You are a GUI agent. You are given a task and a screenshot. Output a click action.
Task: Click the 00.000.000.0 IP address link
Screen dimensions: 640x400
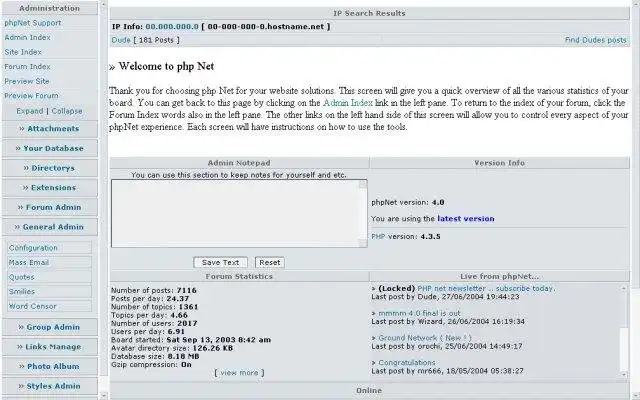[x=172, y=27]
